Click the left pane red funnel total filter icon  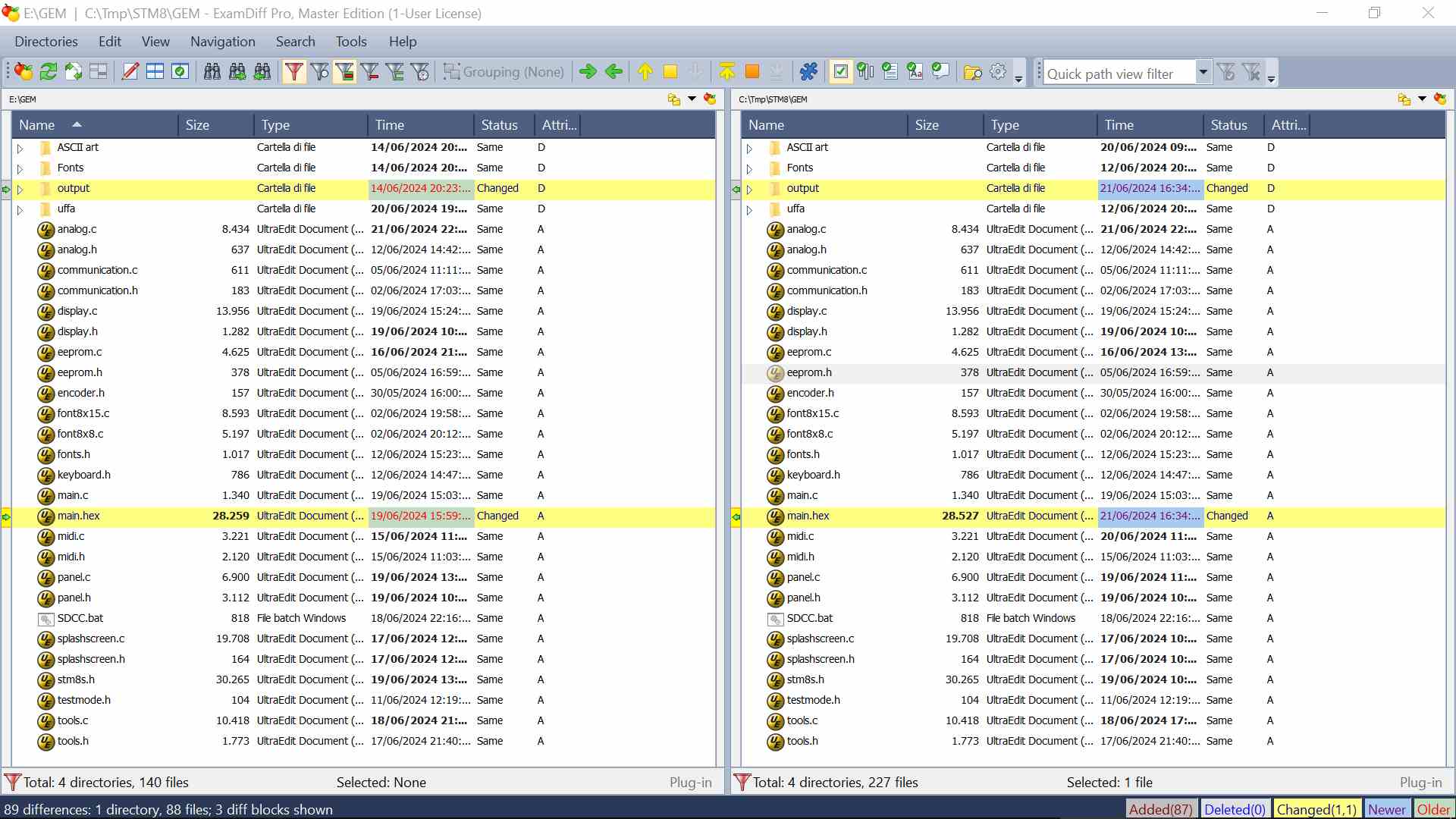(12, 782)
